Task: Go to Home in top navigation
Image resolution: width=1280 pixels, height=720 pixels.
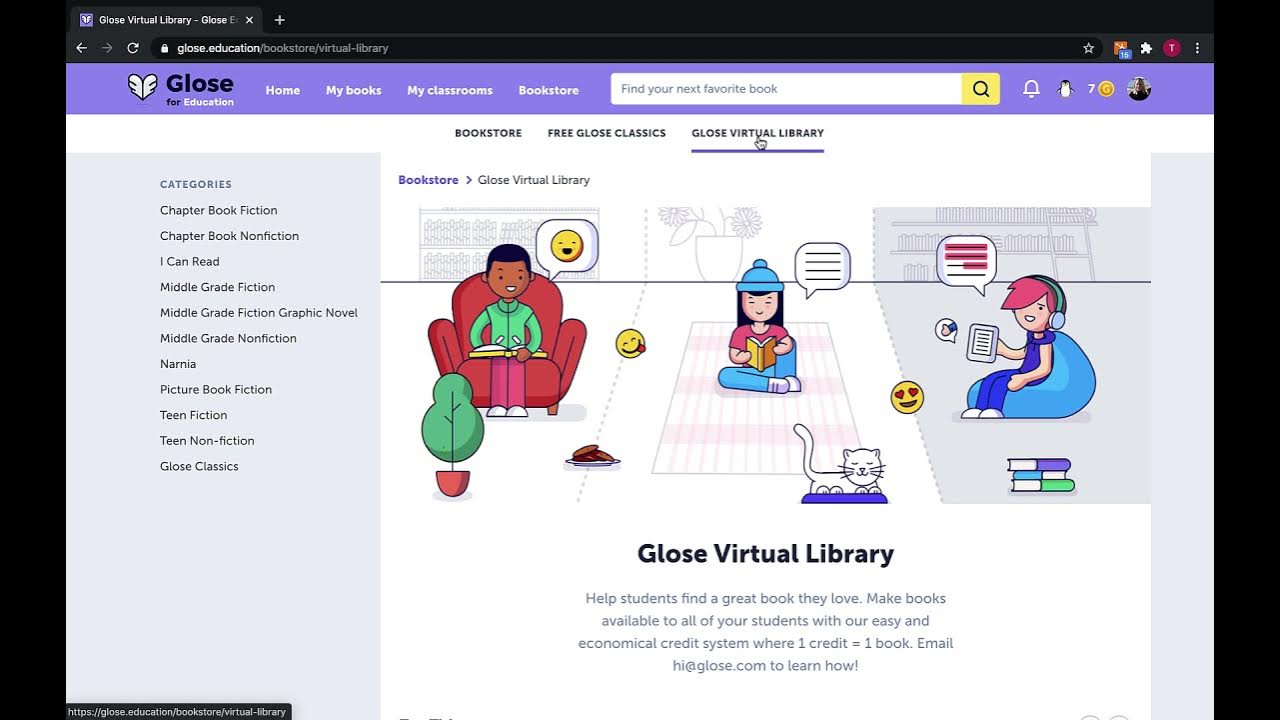Action: coord(283,90)
